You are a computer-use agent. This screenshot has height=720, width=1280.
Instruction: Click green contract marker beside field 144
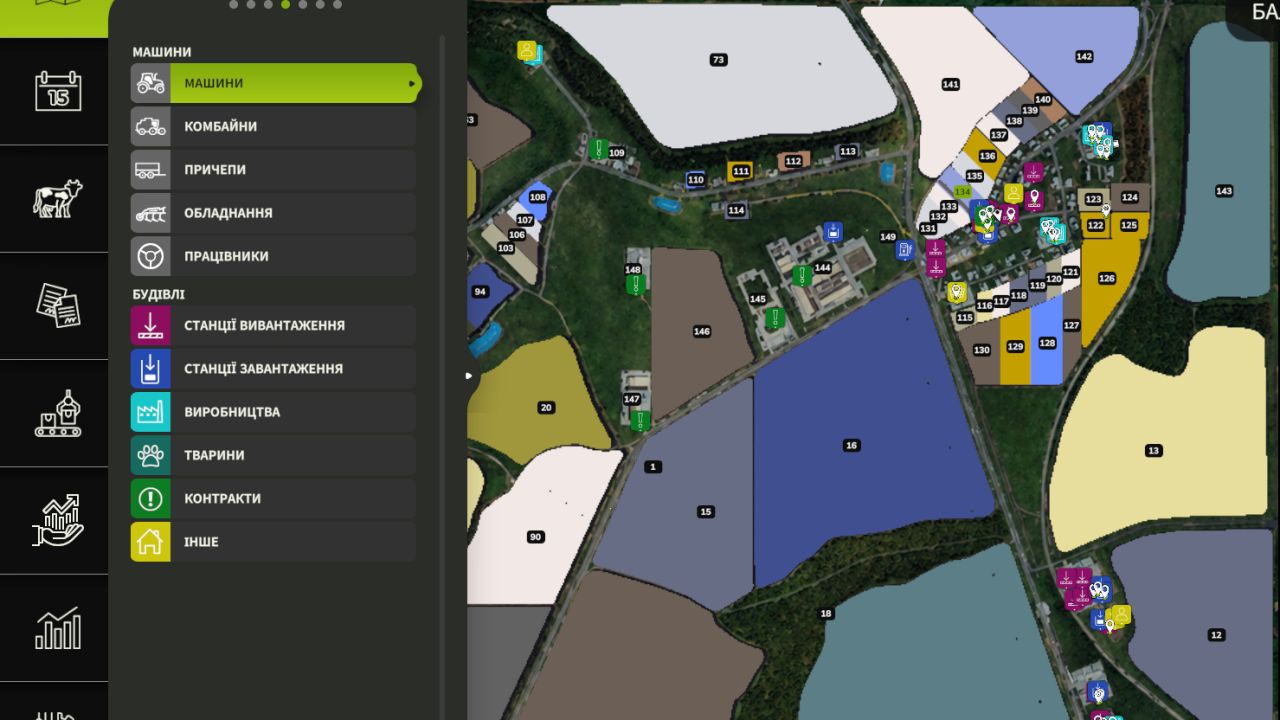pyautogui.click(x=801, y=275)
